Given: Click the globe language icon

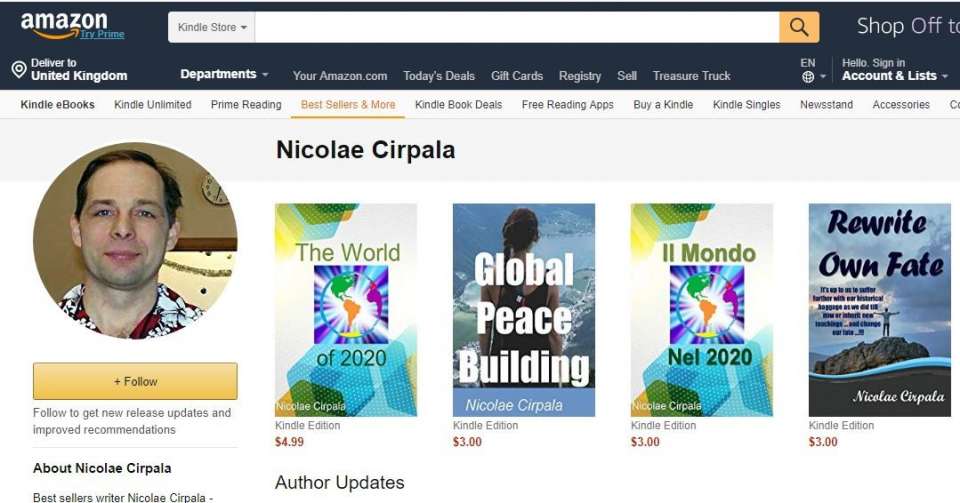Looking at the screenshot, I should coord(808,76).
